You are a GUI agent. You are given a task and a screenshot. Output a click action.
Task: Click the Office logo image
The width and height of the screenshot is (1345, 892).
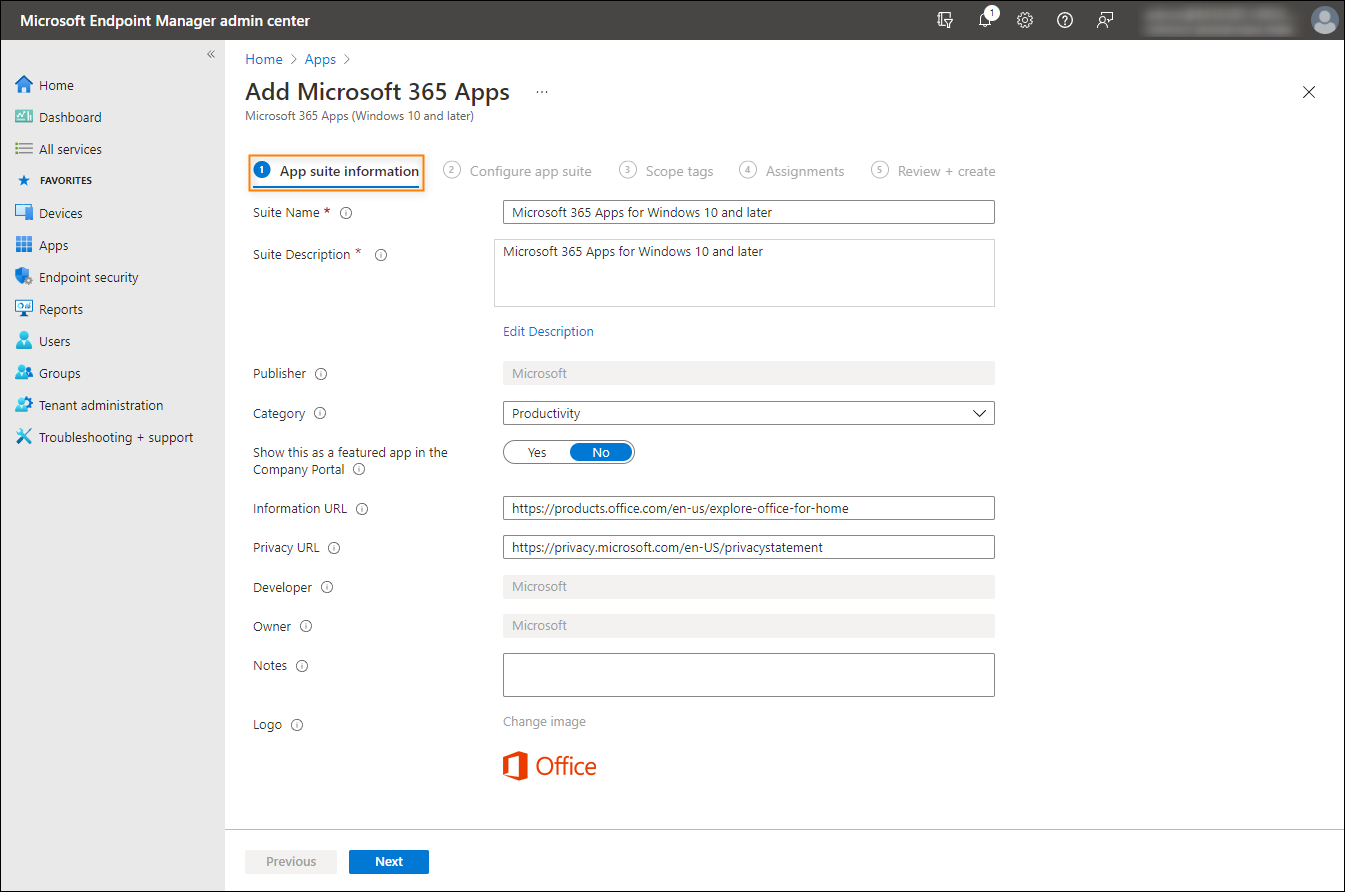550,766
